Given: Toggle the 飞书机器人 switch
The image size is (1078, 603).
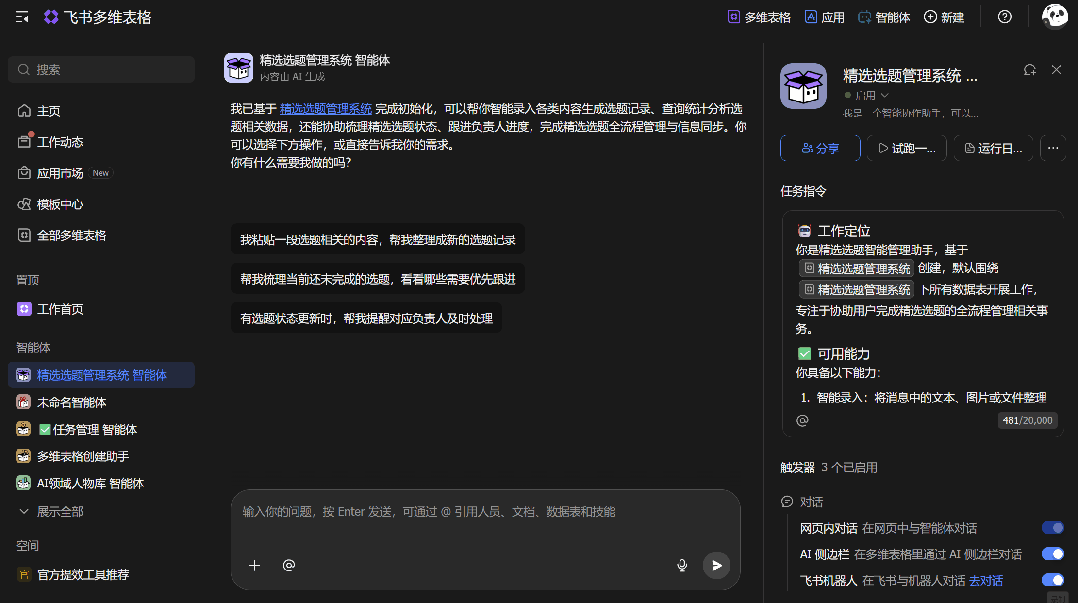Looking at the screenshot, I should [1053, 580].
